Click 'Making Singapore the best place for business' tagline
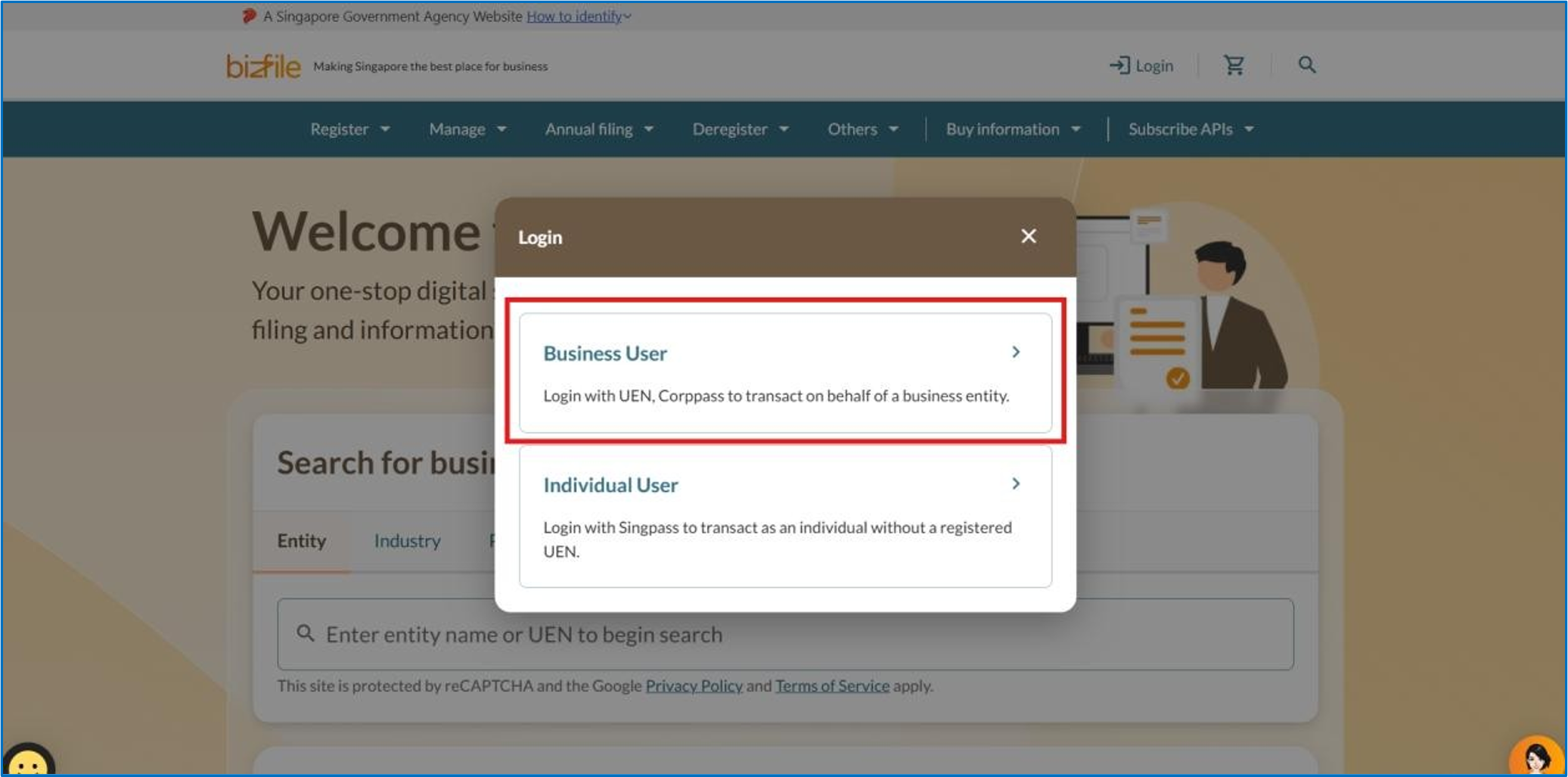1568x777 pixels. pyautogui.click(x=430, y=67)
